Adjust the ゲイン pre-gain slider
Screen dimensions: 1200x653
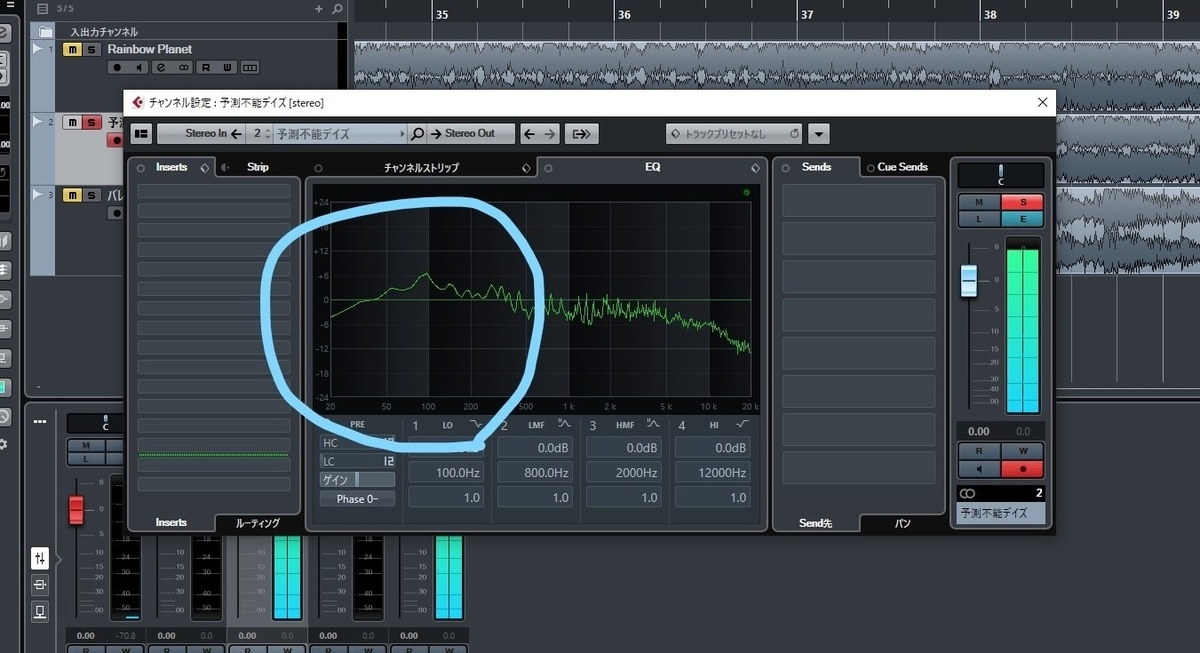coord(357,480)
